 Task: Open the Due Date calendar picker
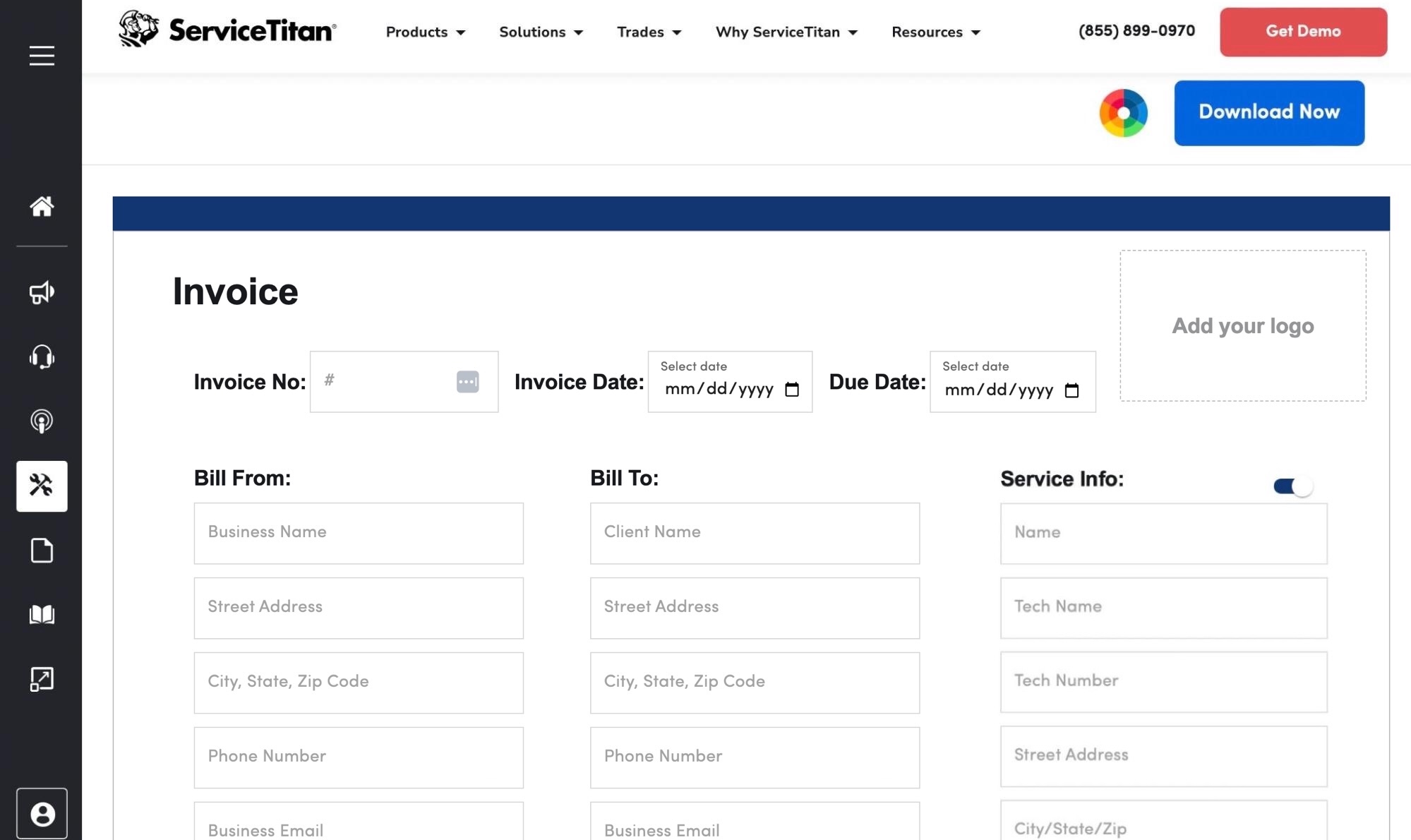tap(1072, 390)
